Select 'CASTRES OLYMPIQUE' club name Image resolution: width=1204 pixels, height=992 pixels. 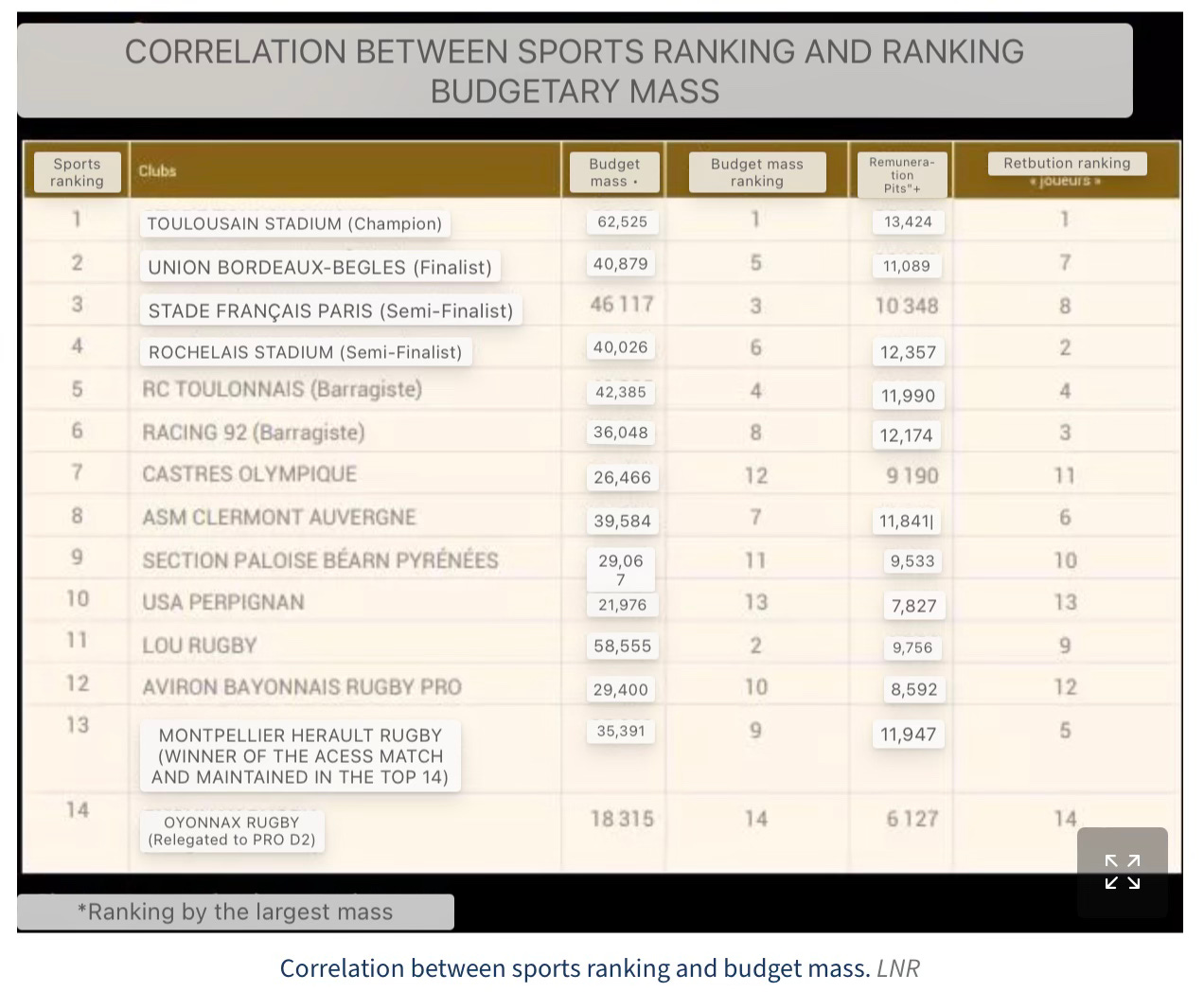point(250,474)
